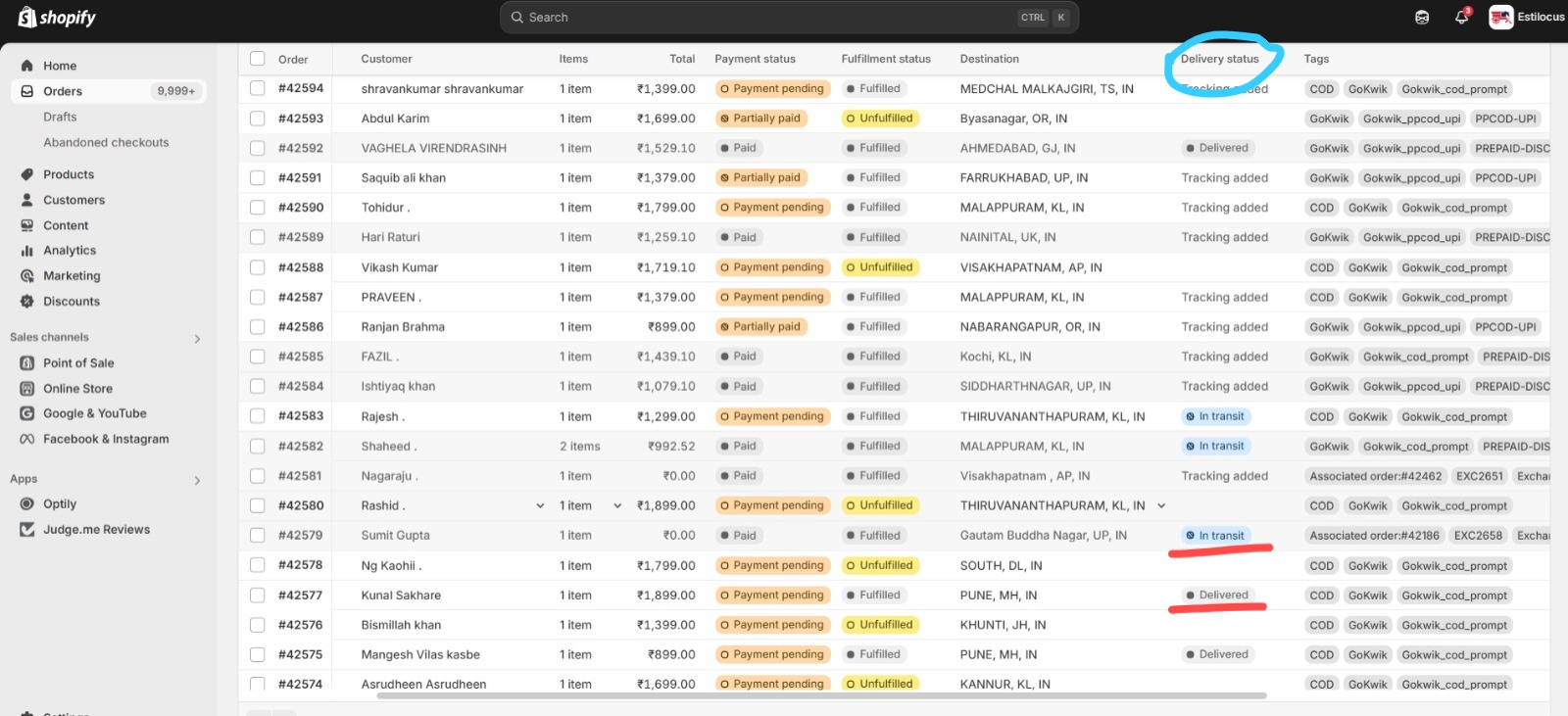Toggle the select-all orders checkbox
Image resolution: width=1568 pixels, height=716 pixels.
[257, 58]
